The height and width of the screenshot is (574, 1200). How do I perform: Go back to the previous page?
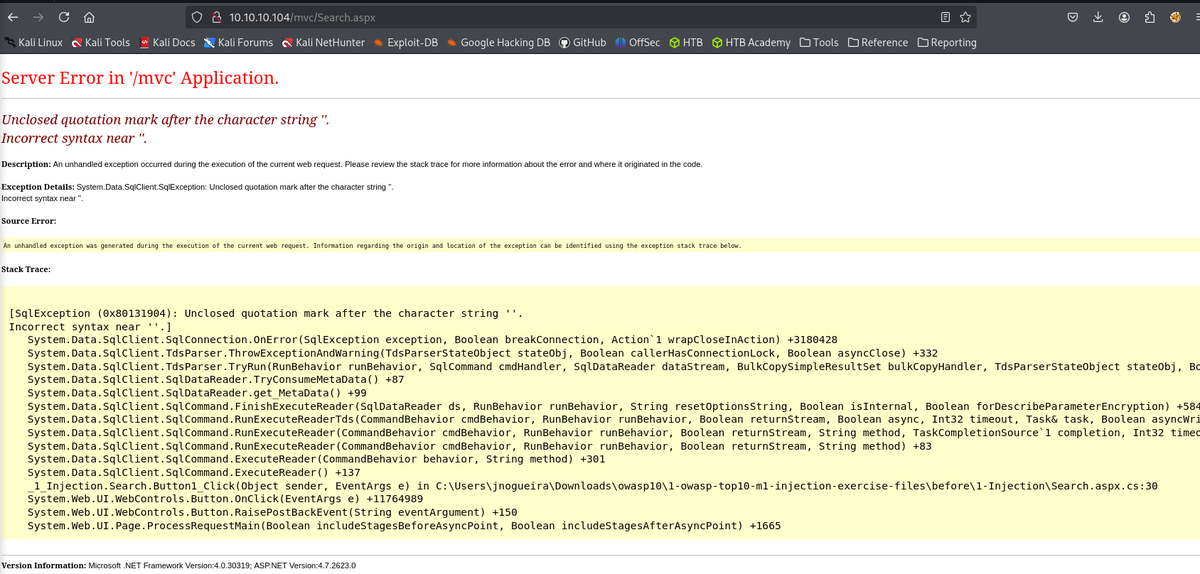coord(12,17)
